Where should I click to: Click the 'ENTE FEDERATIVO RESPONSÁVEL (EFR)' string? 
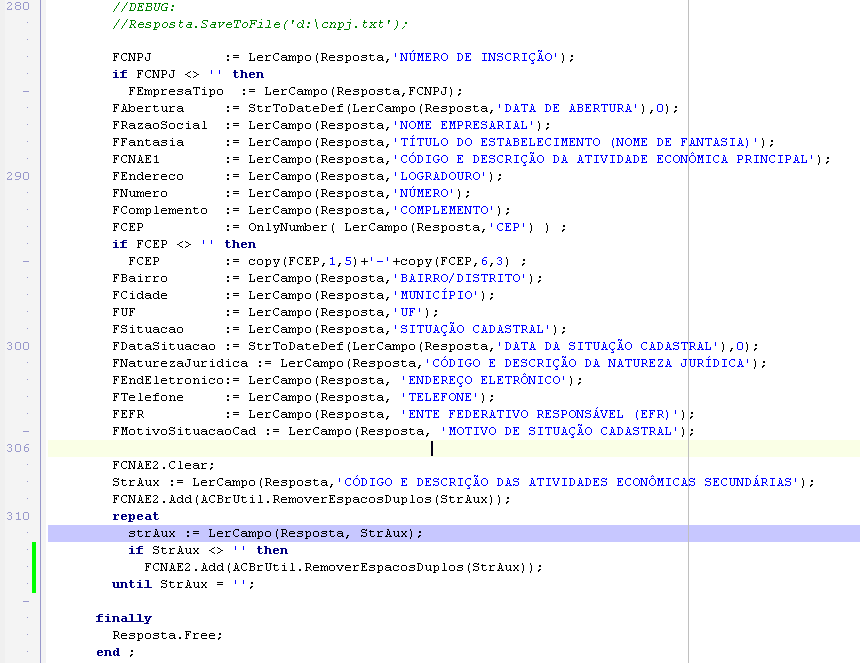(x=539, y=415)
